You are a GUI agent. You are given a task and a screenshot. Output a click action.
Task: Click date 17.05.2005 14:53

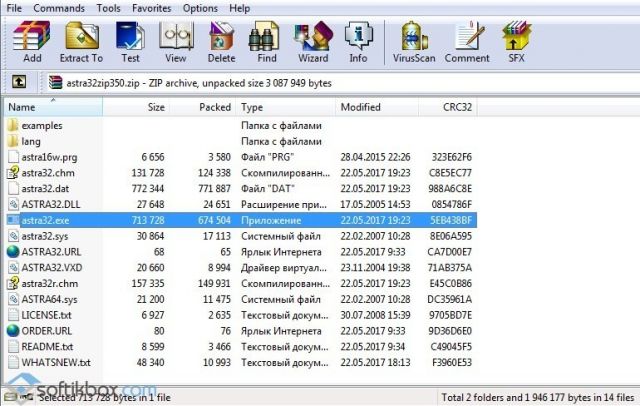(x=375, y=204)
